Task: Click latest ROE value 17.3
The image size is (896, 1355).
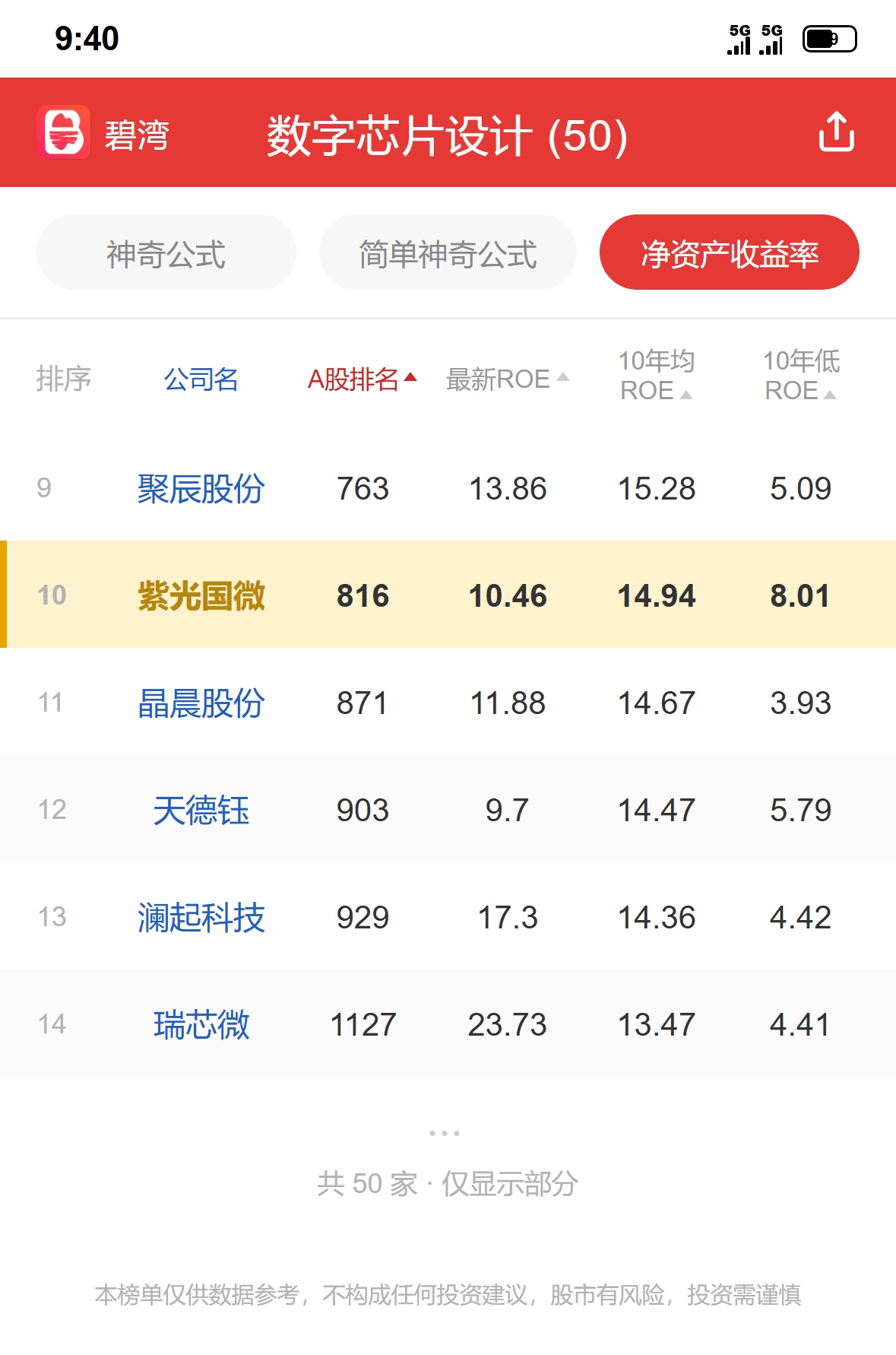Action: (508, 917)
